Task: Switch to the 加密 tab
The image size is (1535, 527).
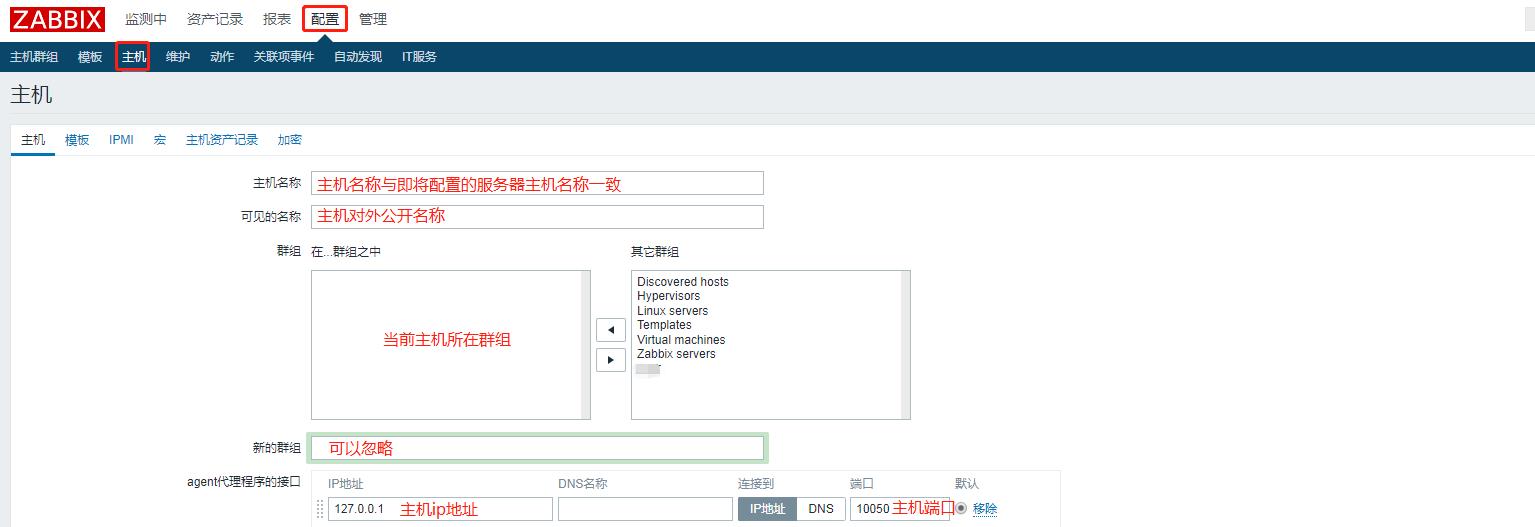Action: click(x=290, y=140)
